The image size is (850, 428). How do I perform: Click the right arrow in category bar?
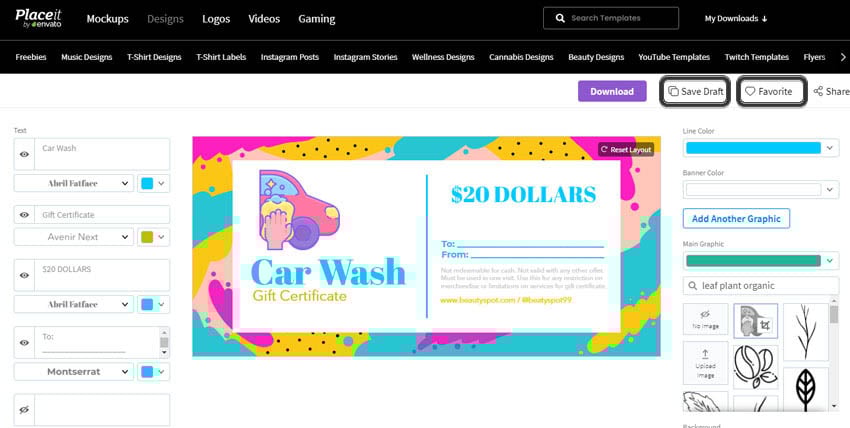(x=842, y=57)
